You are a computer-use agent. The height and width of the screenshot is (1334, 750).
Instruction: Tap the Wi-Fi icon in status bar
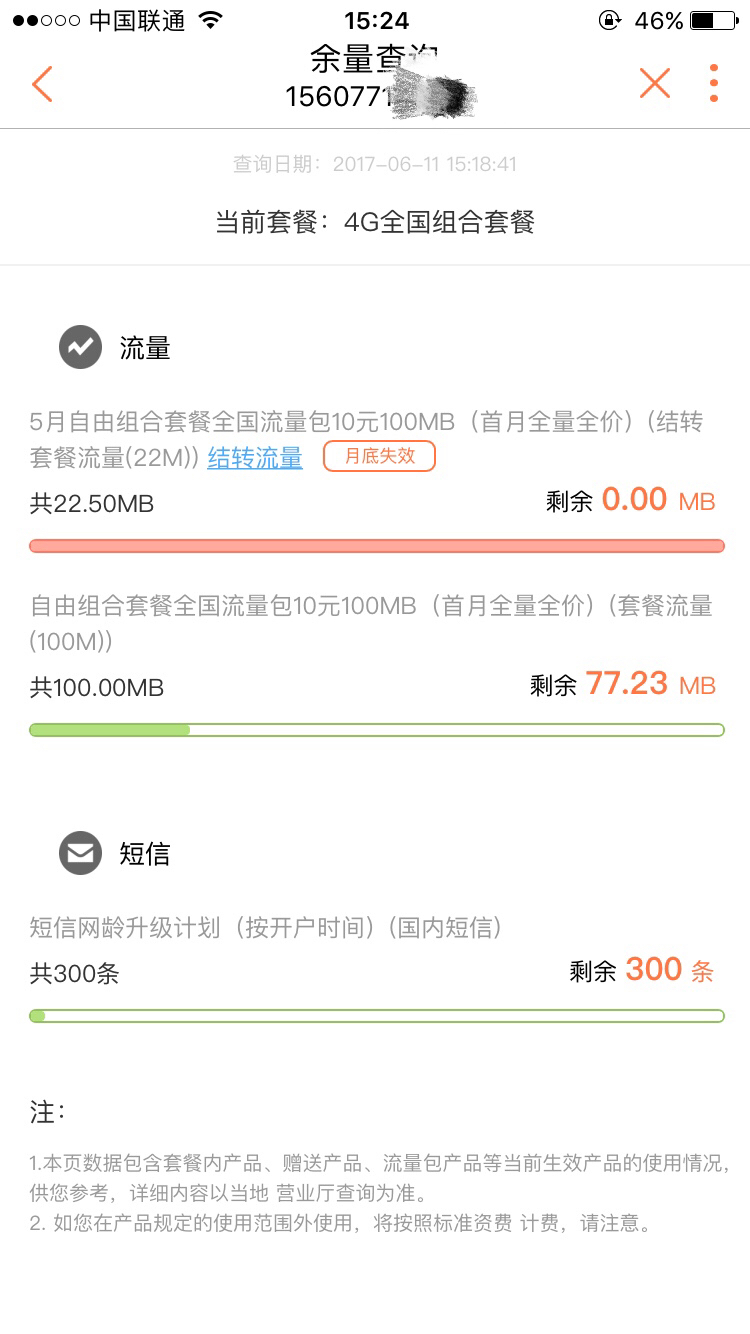pyautogui.click(x=210, y=20)
